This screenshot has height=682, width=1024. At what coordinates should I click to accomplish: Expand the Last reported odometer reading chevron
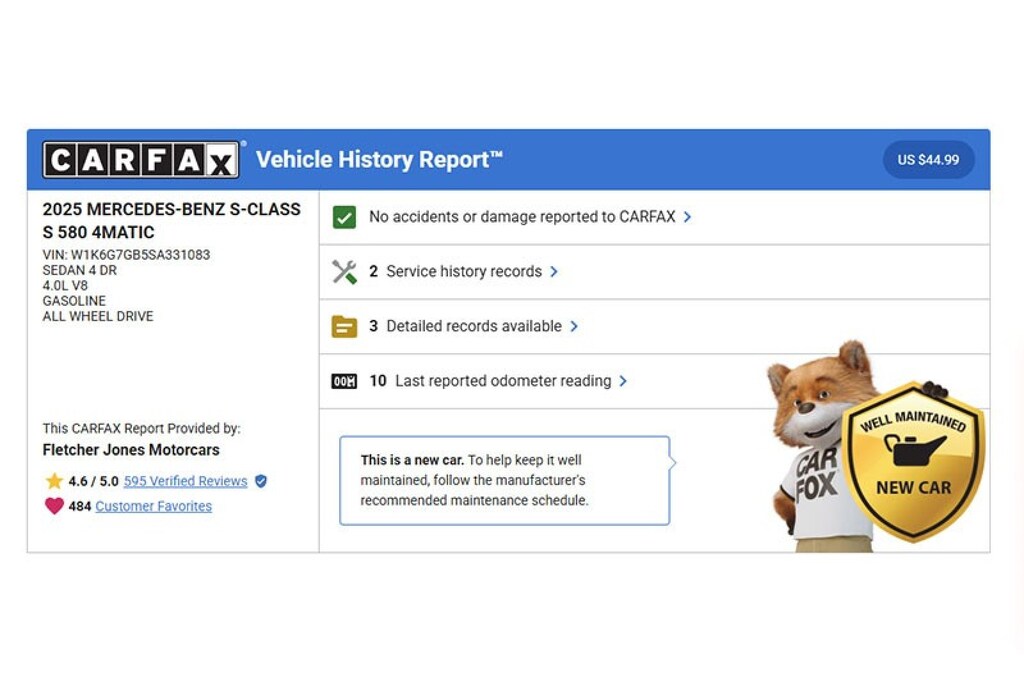click(x=623, y=381)
